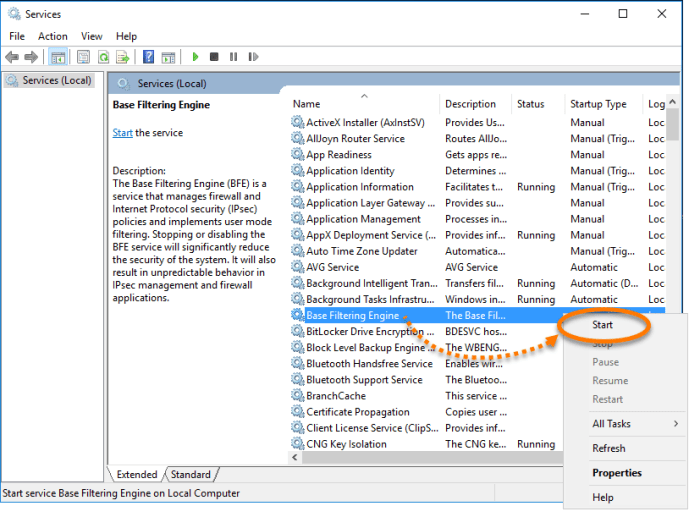
Task: Select Application Layer Gateway service
Action: [477, 203]
